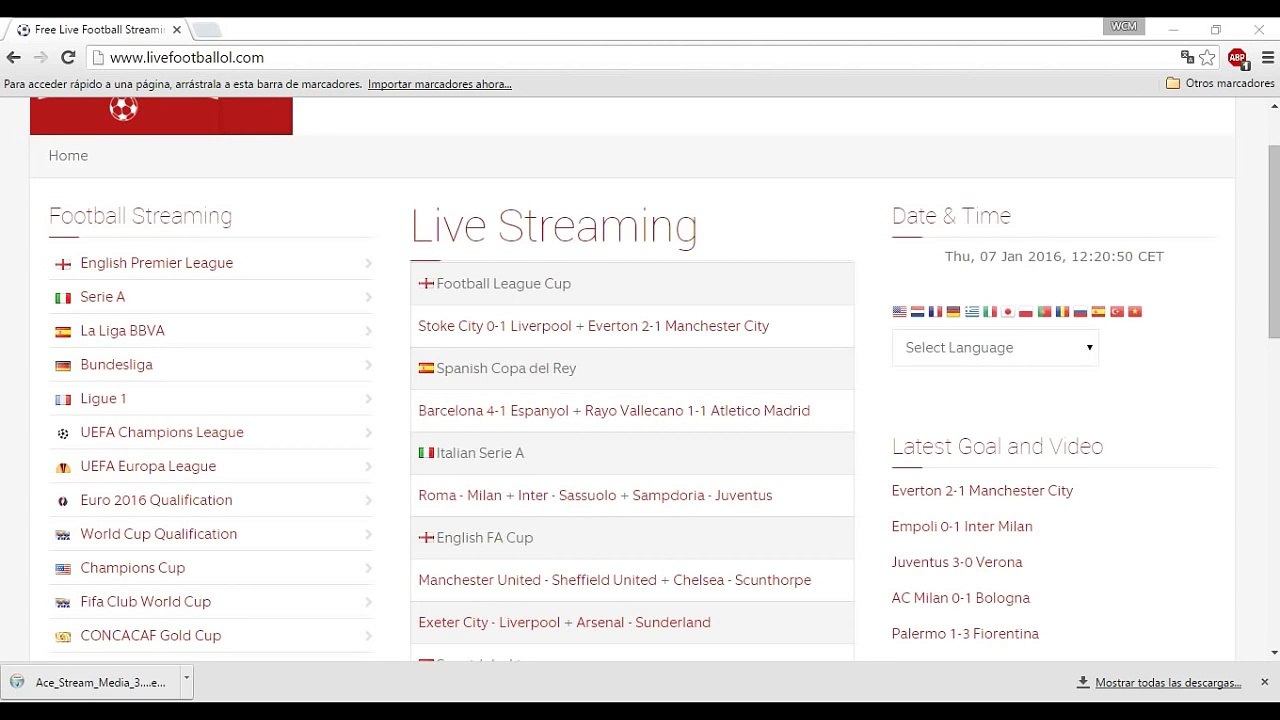Expand the Serie A chevron
The width and height of the screenshot is (1280, 720).
(x=368, y=297)
